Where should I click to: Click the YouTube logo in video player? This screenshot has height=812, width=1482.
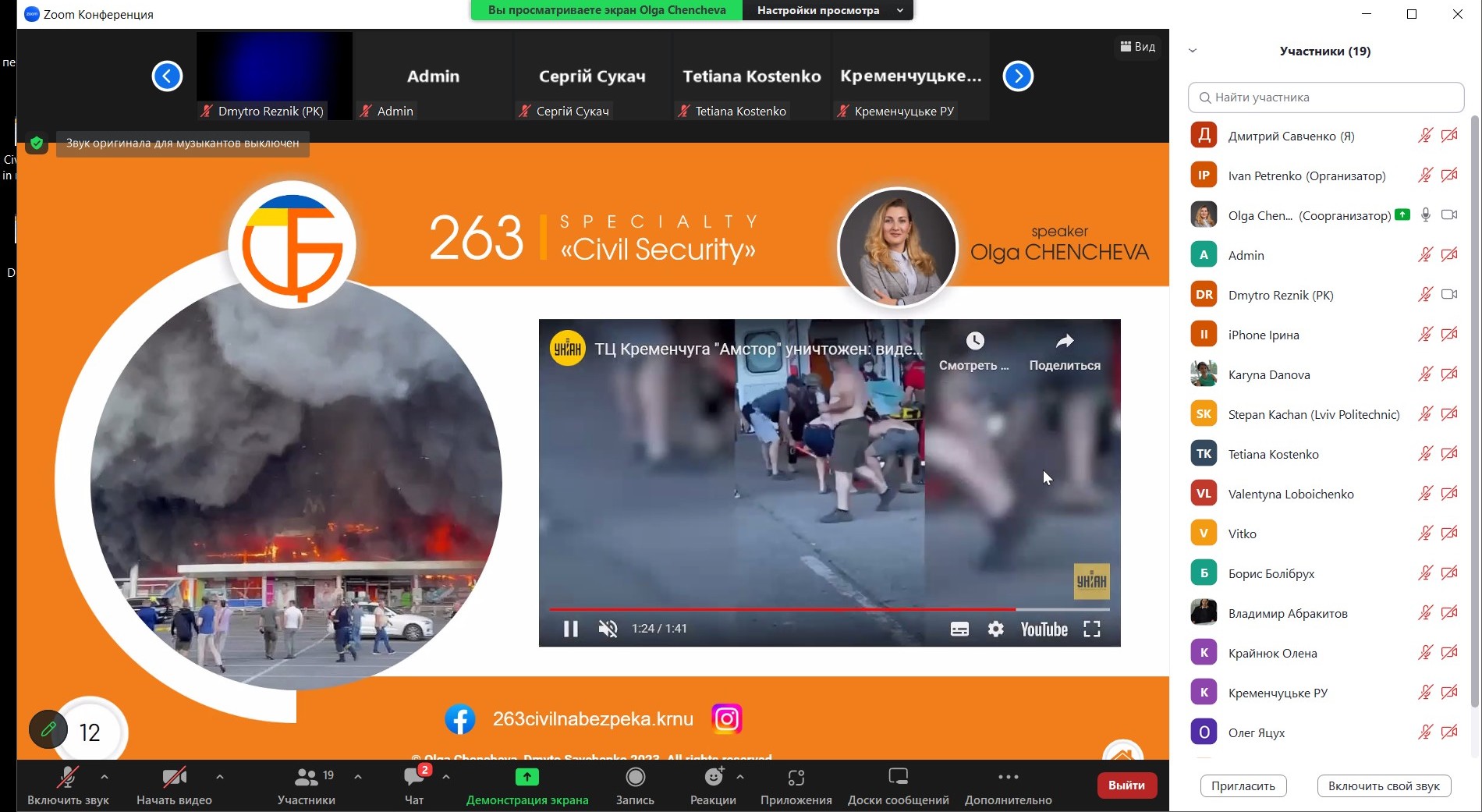(x=1044, y=629)
